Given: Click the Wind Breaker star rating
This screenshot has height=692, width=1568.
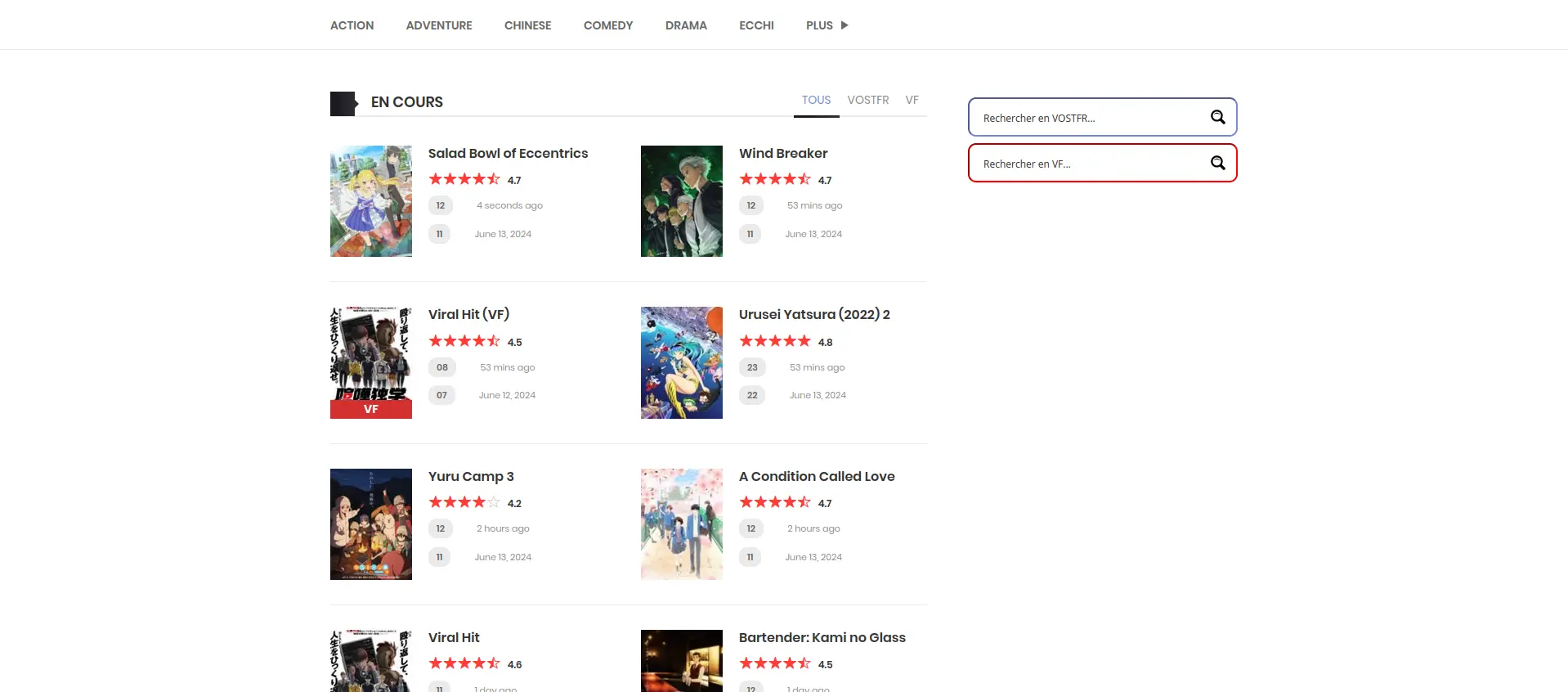Looking at the screenshot, I should [775, 179].
